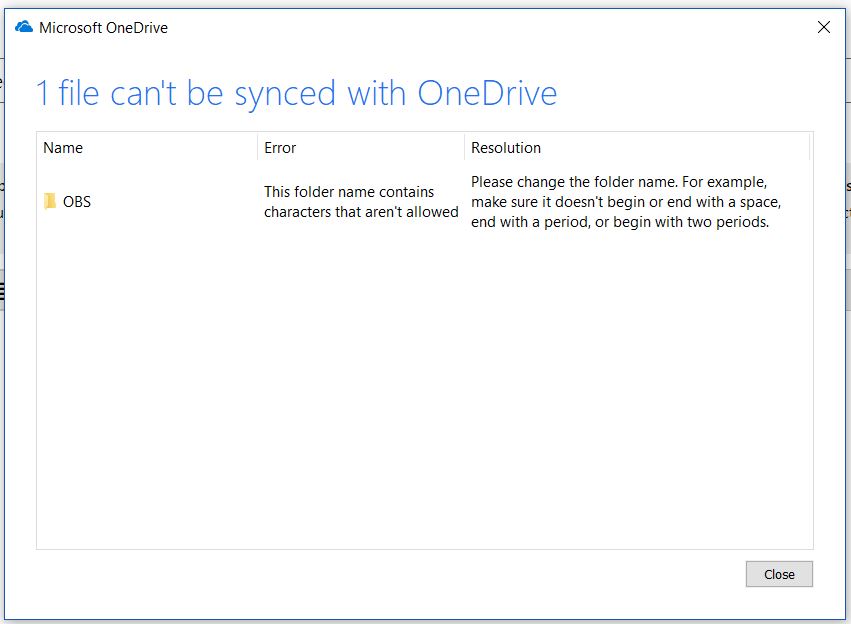Click the Resolution column header
This screenshot has height=624, width=851.
click(x=637, y=148)
